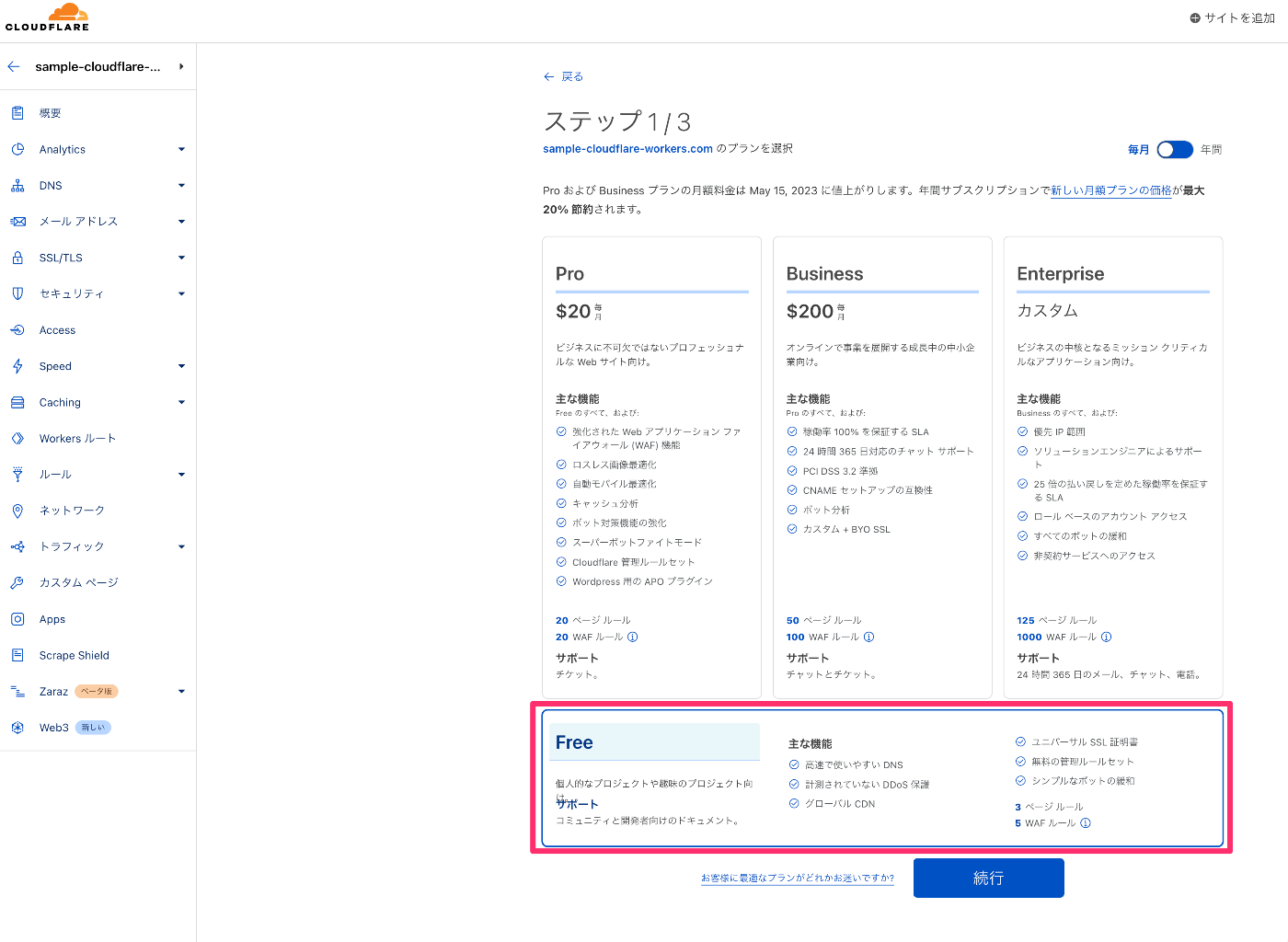The width and height of the screenshot is (1288, 942).
Task: Open the Caching section icon
Action: click(17, 402)
